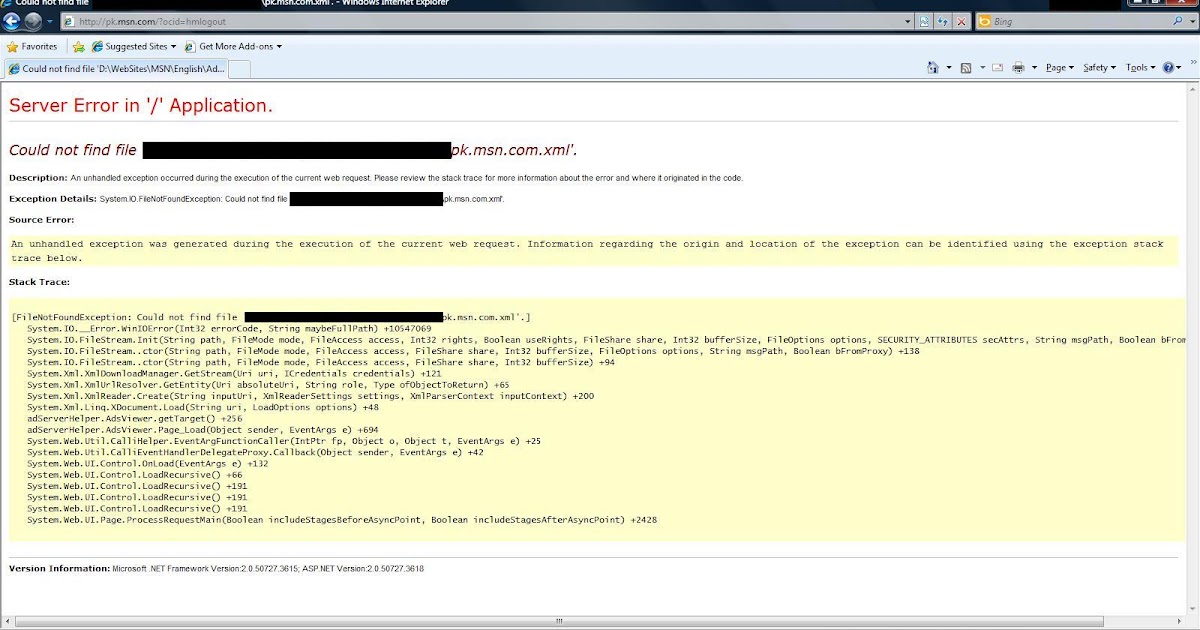Screen dimensions: 1200x630
Task: Click the 'Version Information:' label
Action: [x=59, y=568]
